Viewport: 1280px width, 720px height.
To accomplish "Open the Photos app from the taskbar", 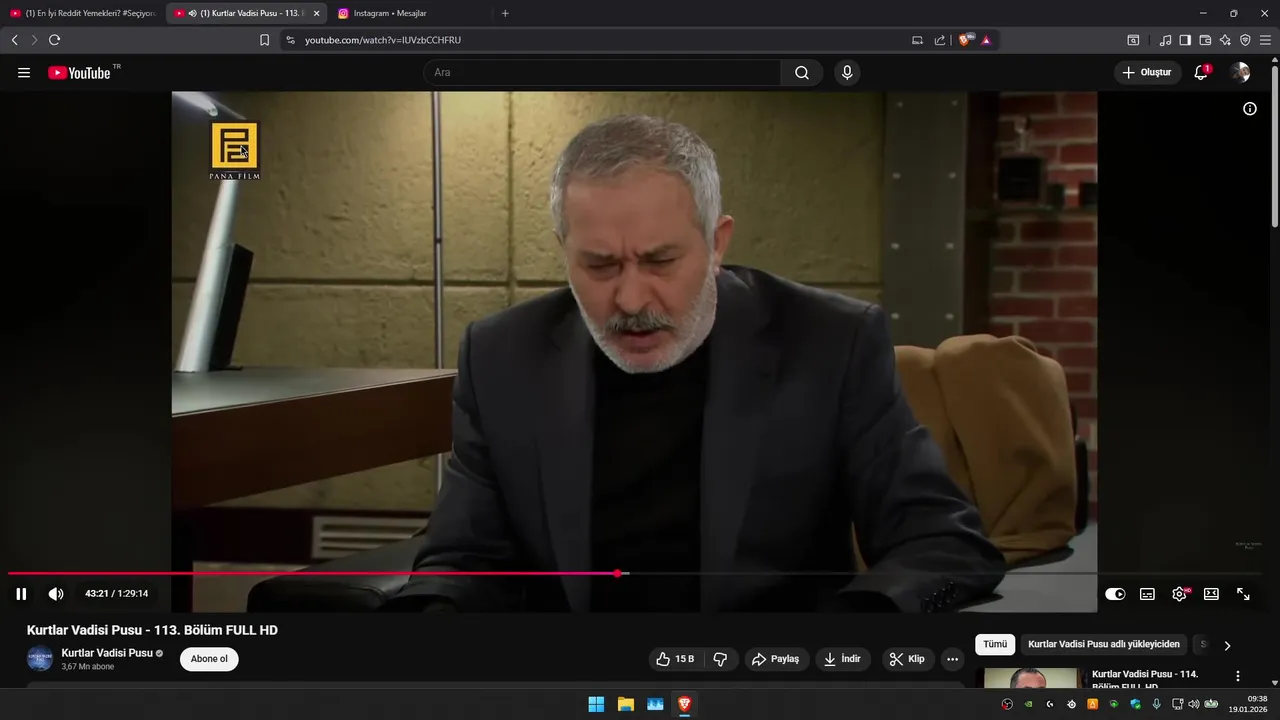I will click(x=655, y=704).
